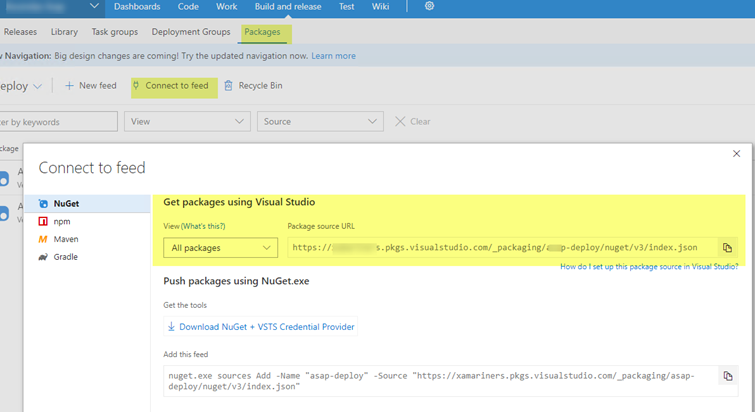The image size is (755, 412).
Task: Switch to the Deployment Groups tab
Action: 191,32
